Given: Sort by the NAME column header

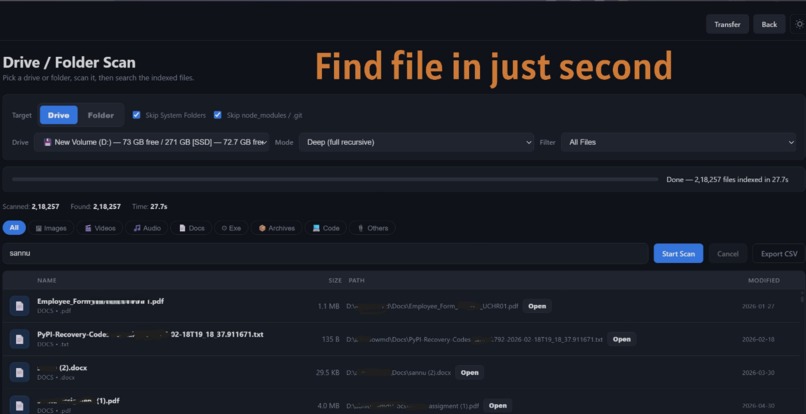Looking at the screenshot, I should [47, 280].
